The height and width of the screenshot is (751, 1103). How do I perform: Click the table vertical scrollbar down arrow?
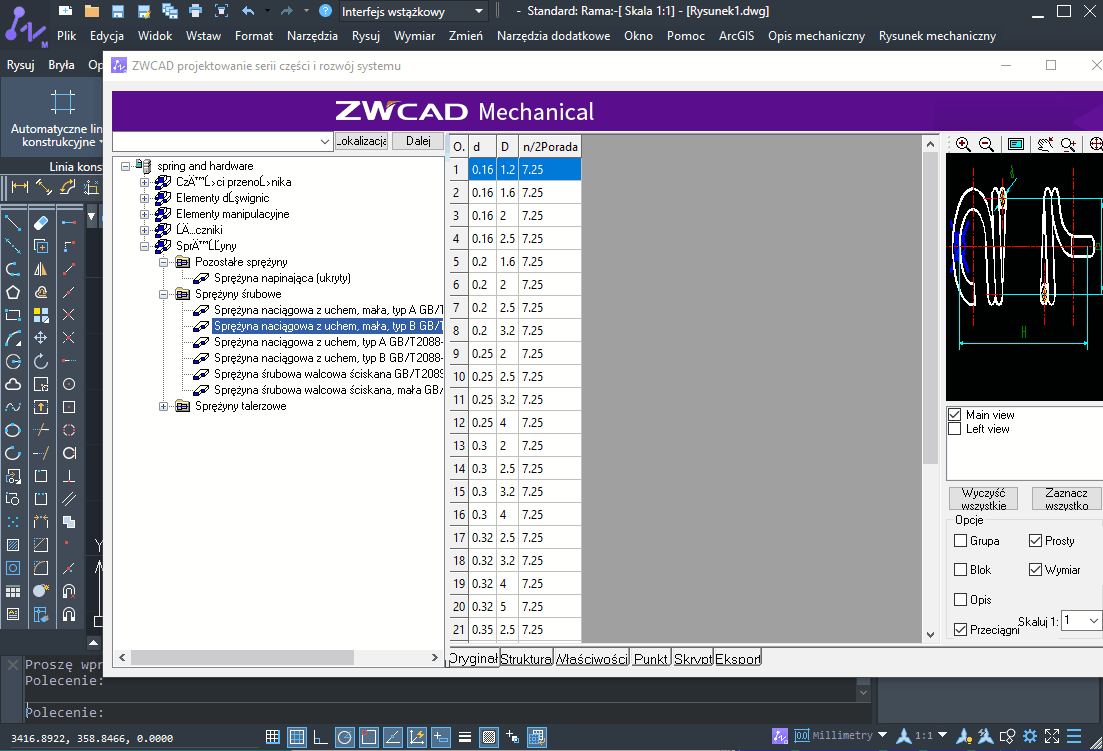pos(930,634)
